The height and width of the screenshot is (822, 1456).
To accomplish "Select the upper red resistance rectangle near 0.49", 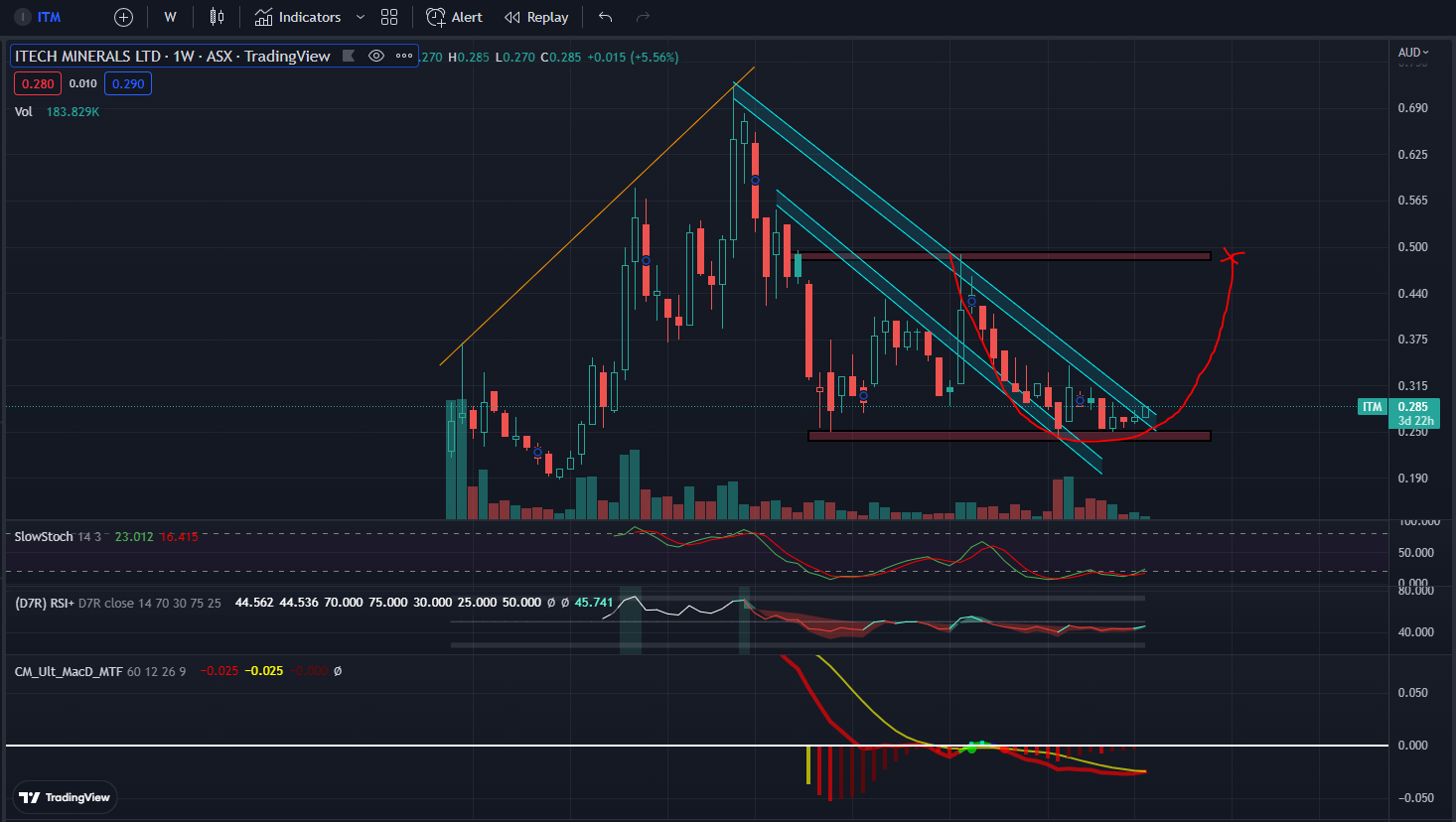I will [x=1004, y=256].
